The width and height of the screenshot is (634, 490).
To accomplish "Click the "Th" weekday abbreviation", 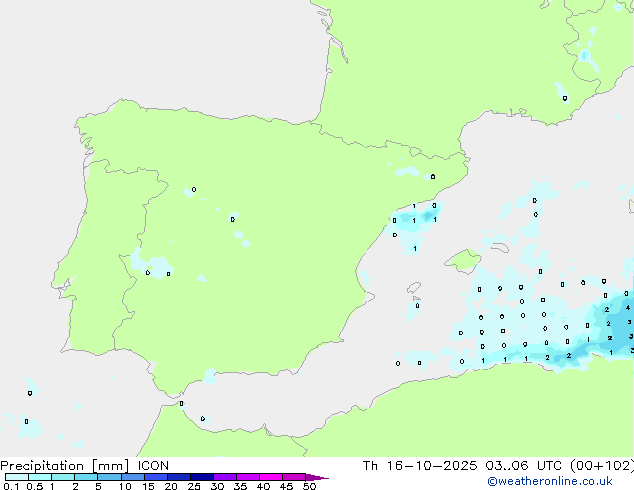I will (370, 466).
